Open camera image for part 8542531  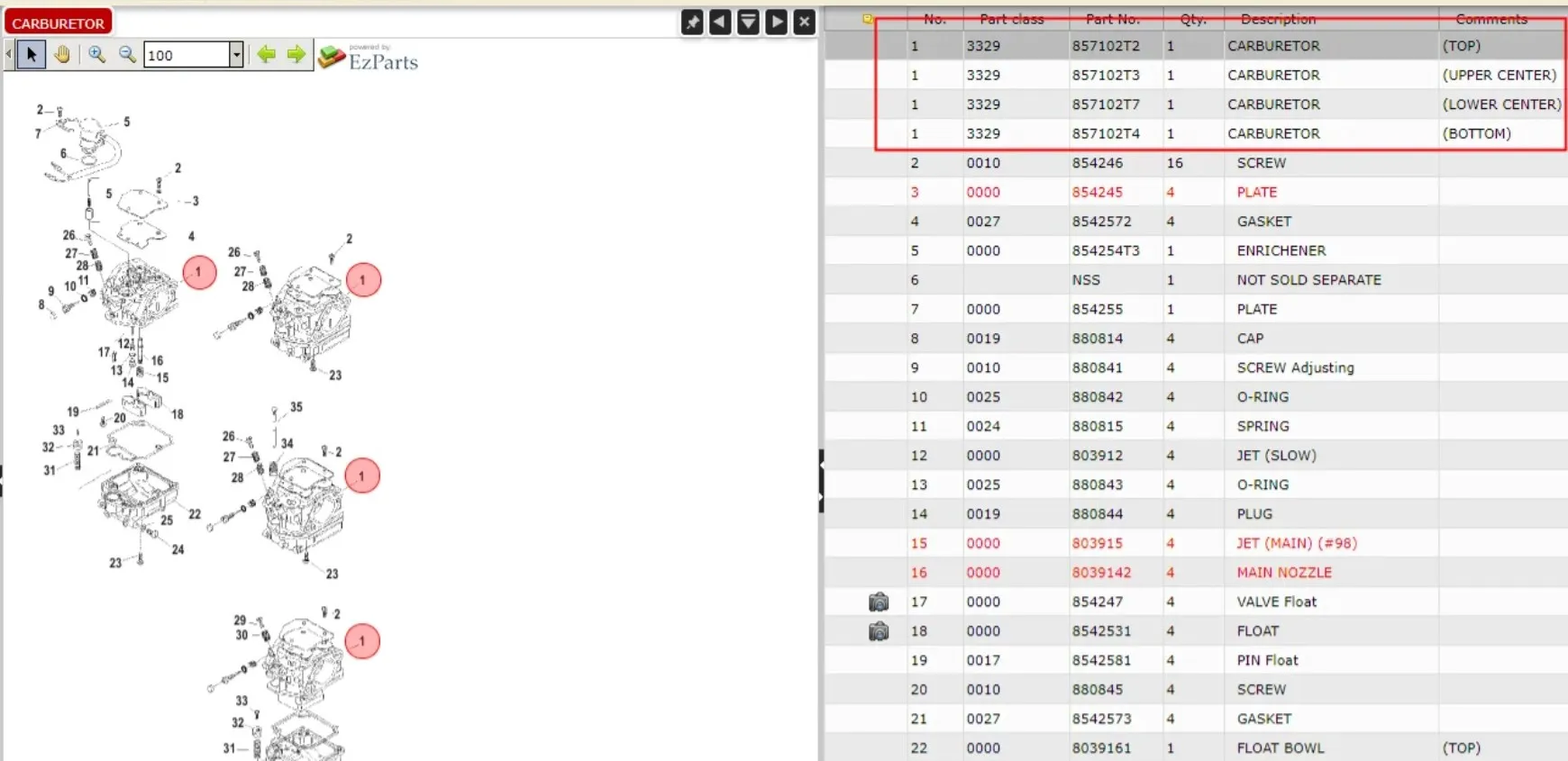pos(879,631)
